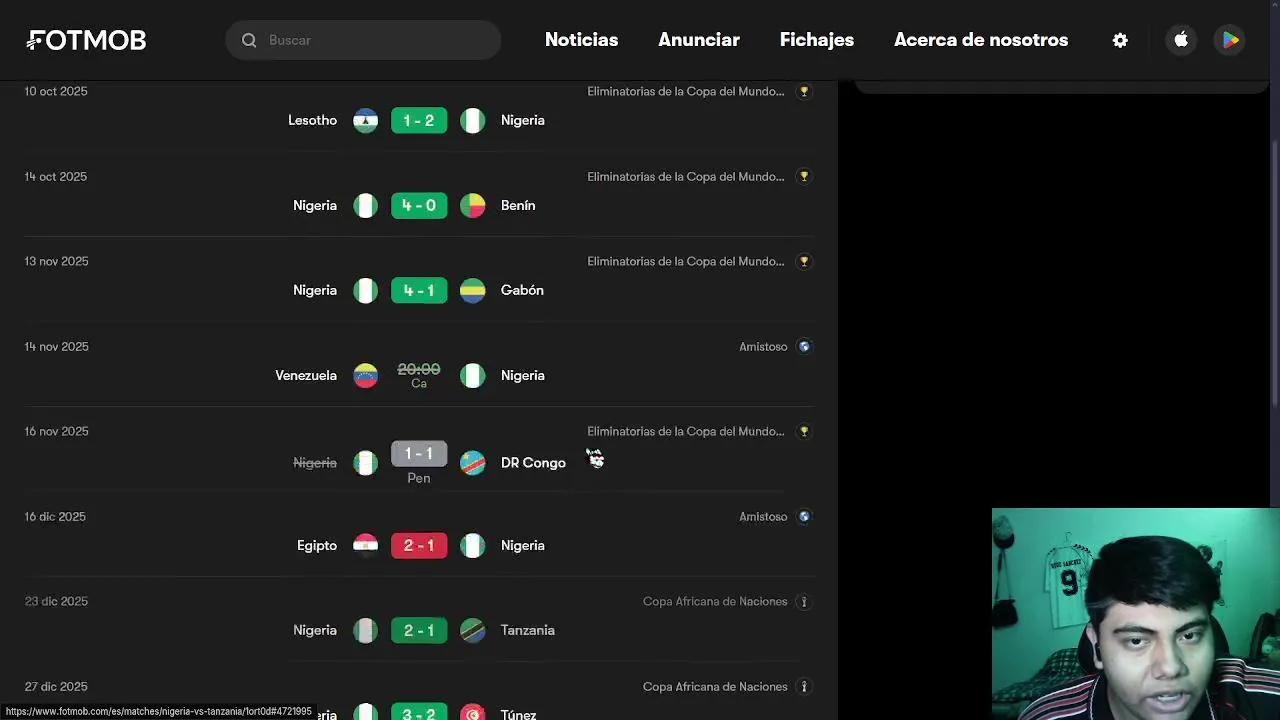1280x720 pixels.
Task: Click Amistoso globe icon on 16 dic row
Action: [804, 516]
